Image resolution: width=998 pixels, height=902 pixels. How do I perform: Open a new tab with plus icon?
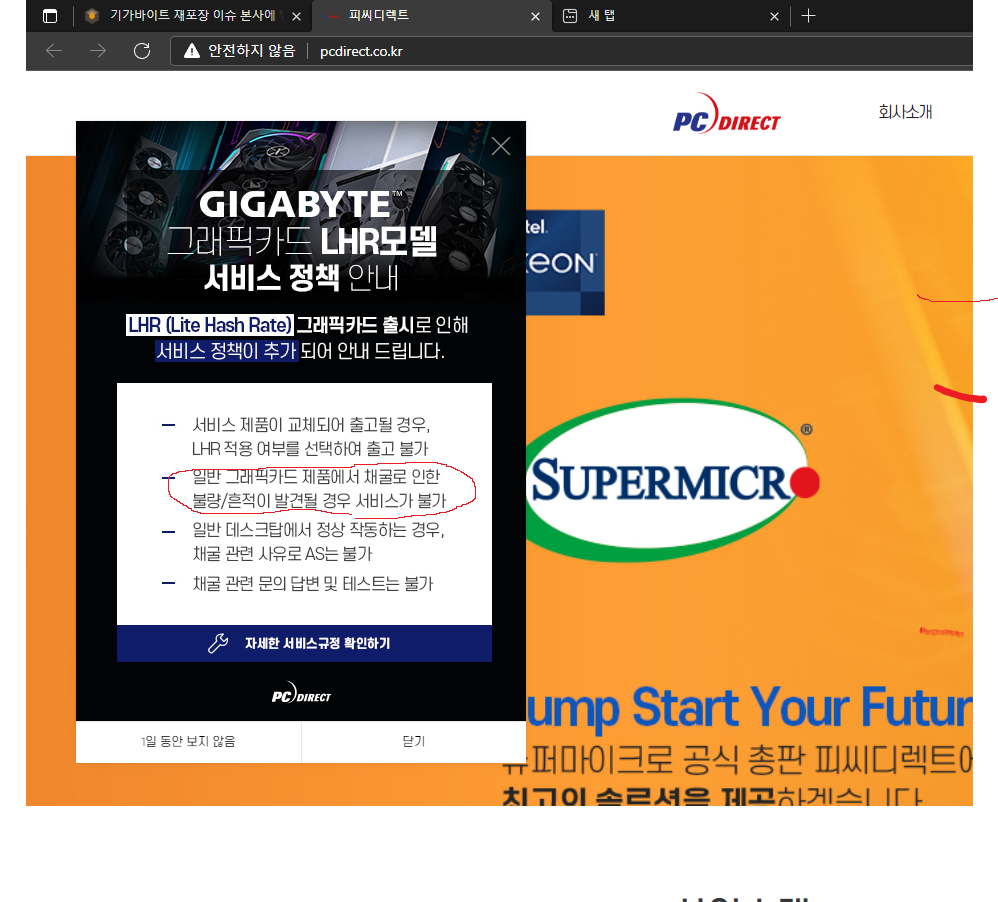tap(809, 16)
